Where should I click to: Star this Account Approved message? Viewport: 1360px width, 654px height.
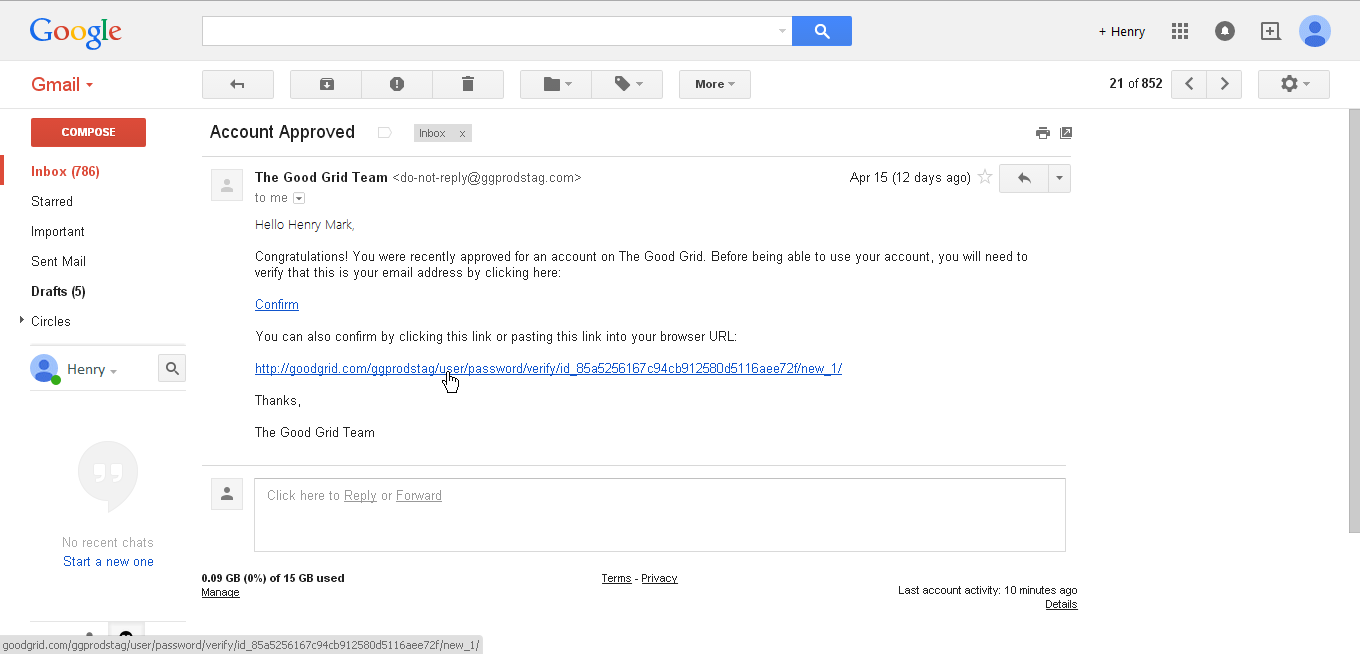[x=985, y=177]
